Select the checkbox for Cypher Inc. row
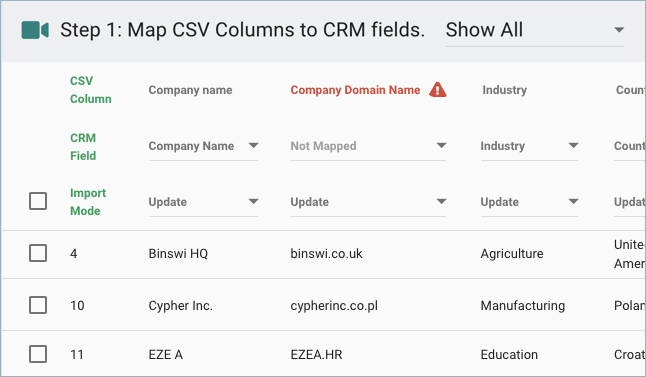 (x=38, y=305)
